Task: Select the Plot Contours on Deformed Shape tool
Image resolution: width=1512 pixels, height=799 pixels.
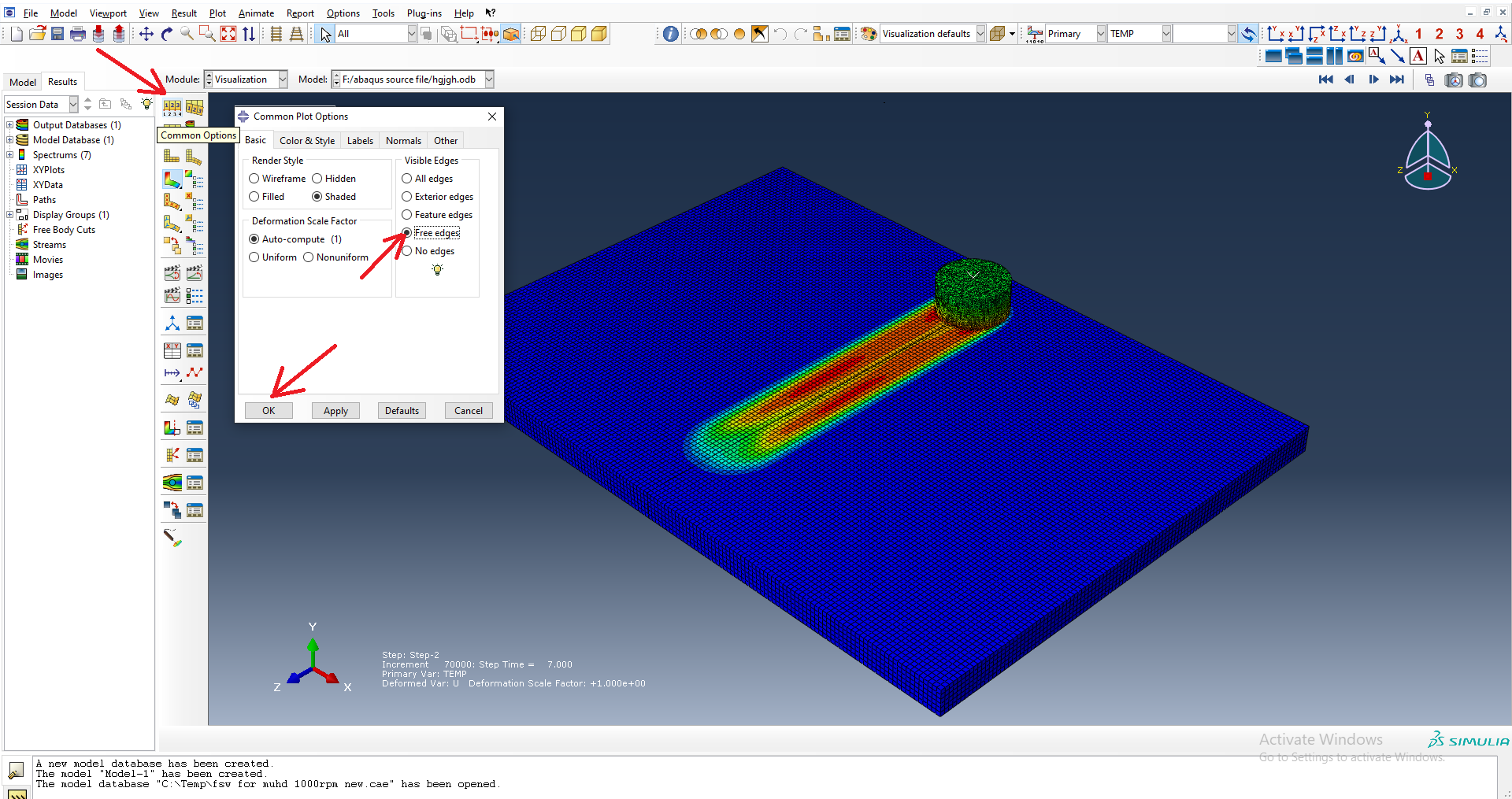Action: pyautogui.click(x=172, y=179)
